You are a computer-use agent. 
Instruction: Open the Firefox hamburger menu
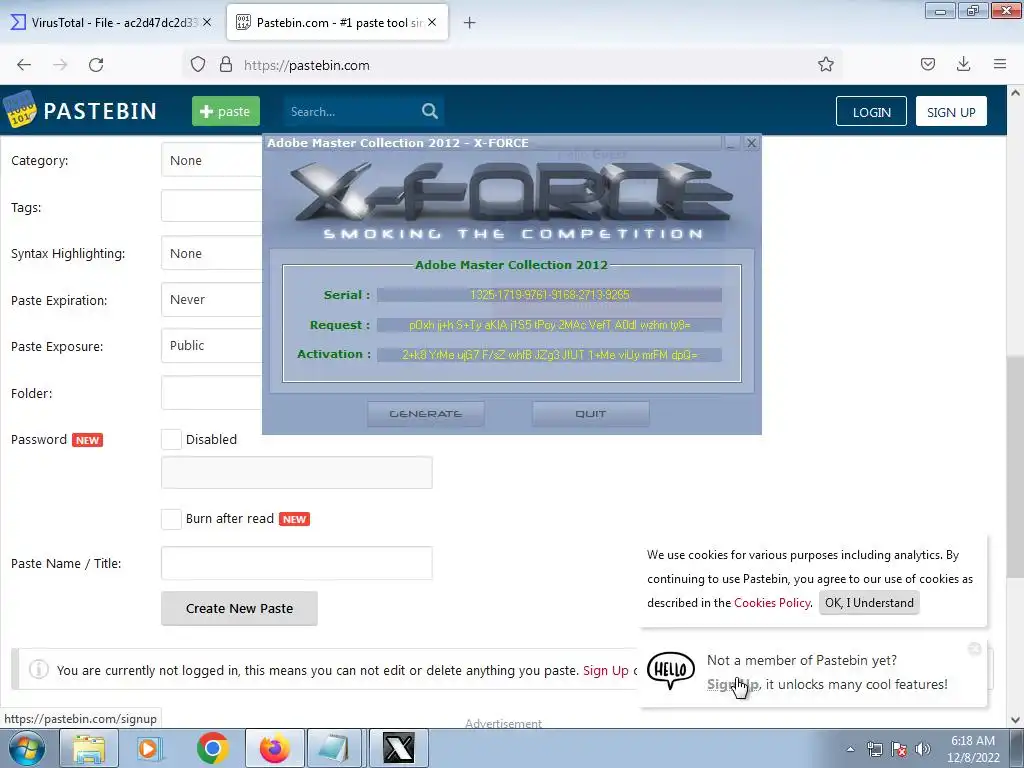coord(1000,64)
